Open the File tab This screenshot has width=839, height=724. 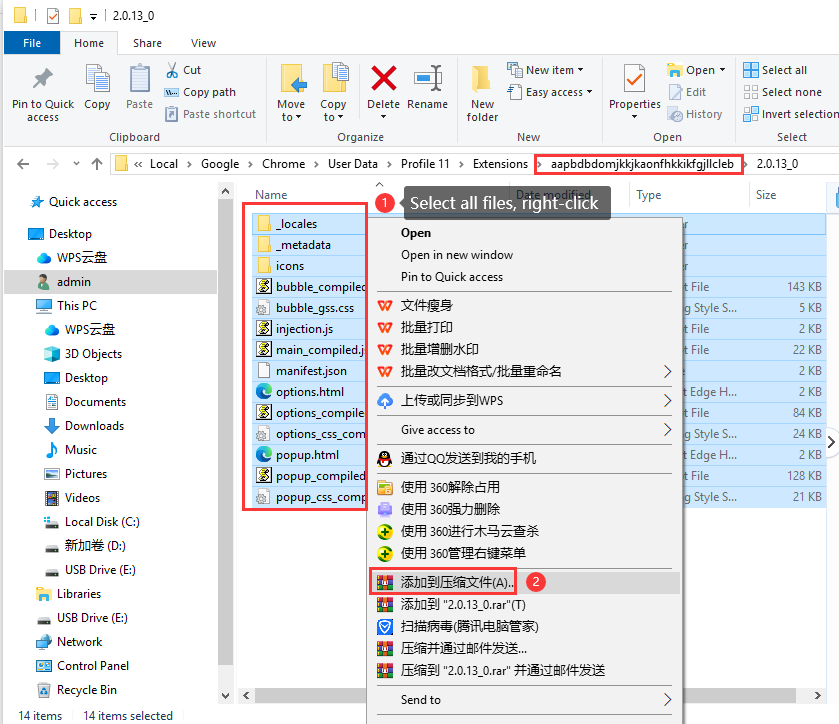pos(32,43)
